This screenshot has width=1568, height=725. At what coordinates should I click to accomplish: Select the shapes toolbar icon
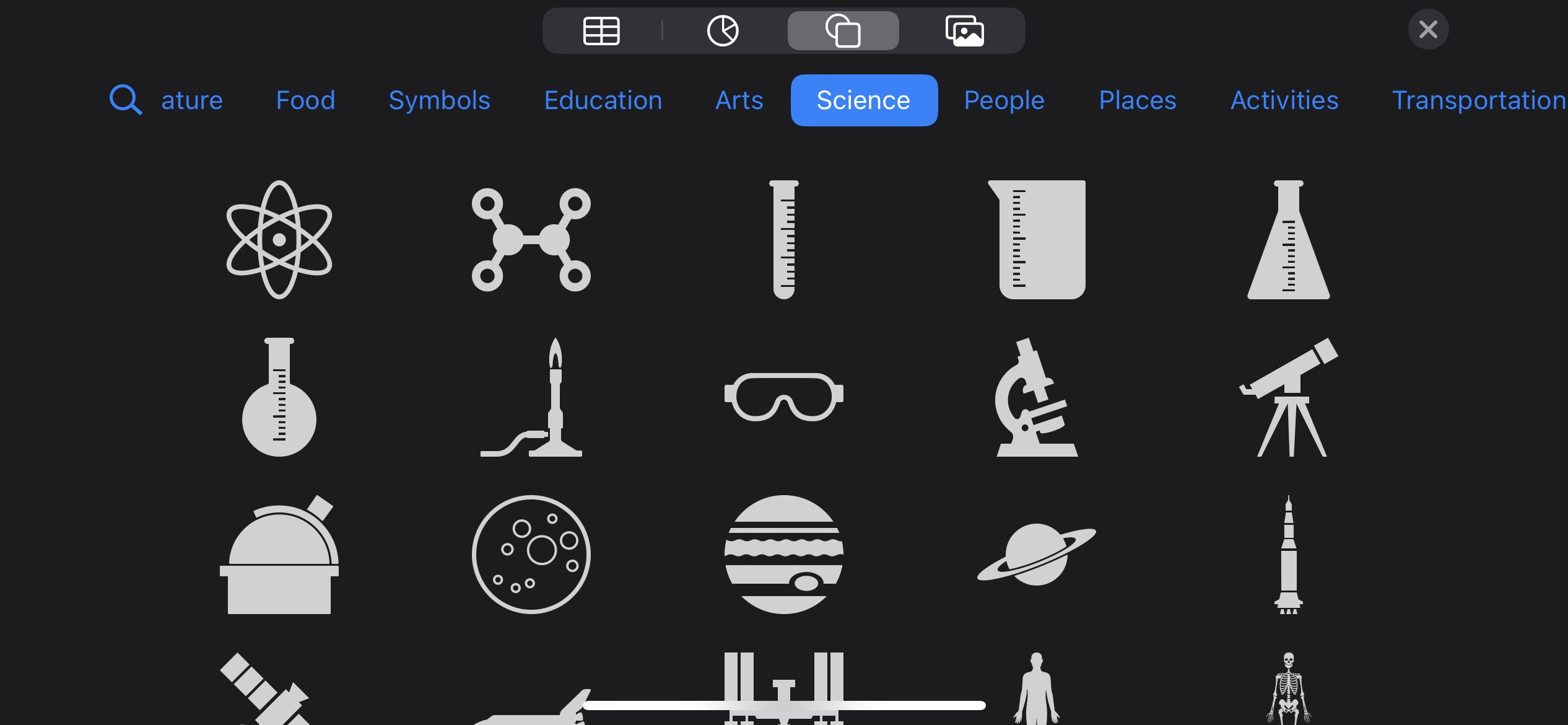843,30
